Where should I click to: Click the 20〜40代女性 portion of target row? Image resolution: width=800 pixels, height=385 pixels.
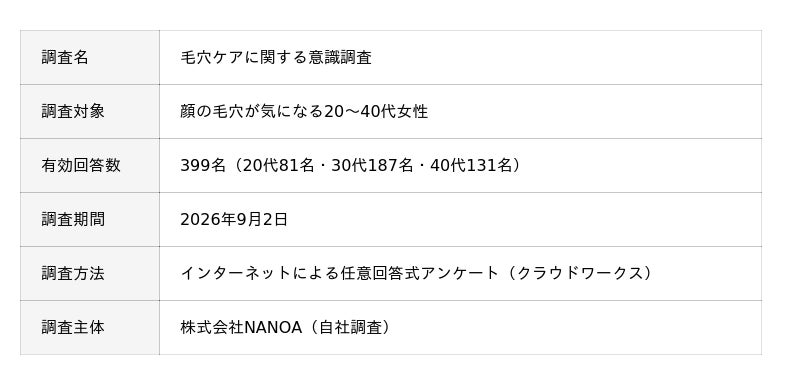pyautogui.click(x=376, y=112)
